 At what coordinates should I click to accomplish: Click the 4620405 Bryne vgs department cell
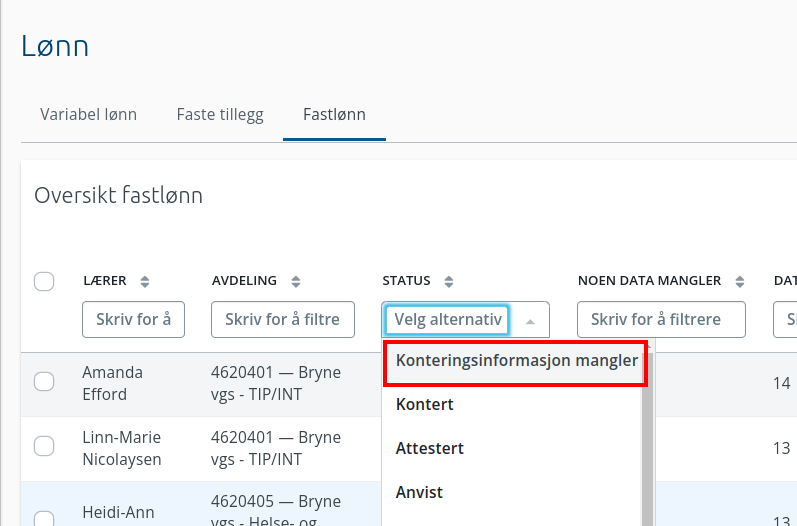276,509
